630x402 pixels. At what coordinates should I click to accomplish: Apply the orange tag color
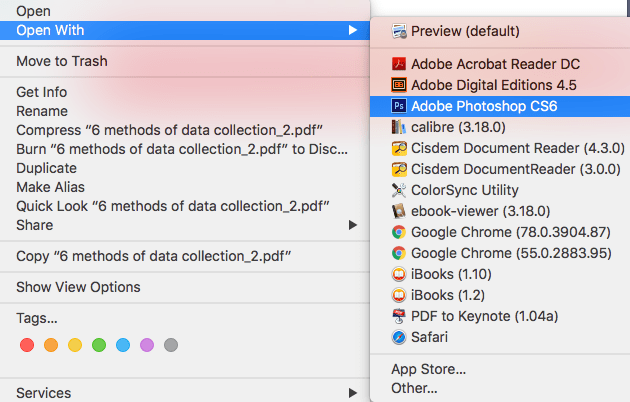[51, 345]
